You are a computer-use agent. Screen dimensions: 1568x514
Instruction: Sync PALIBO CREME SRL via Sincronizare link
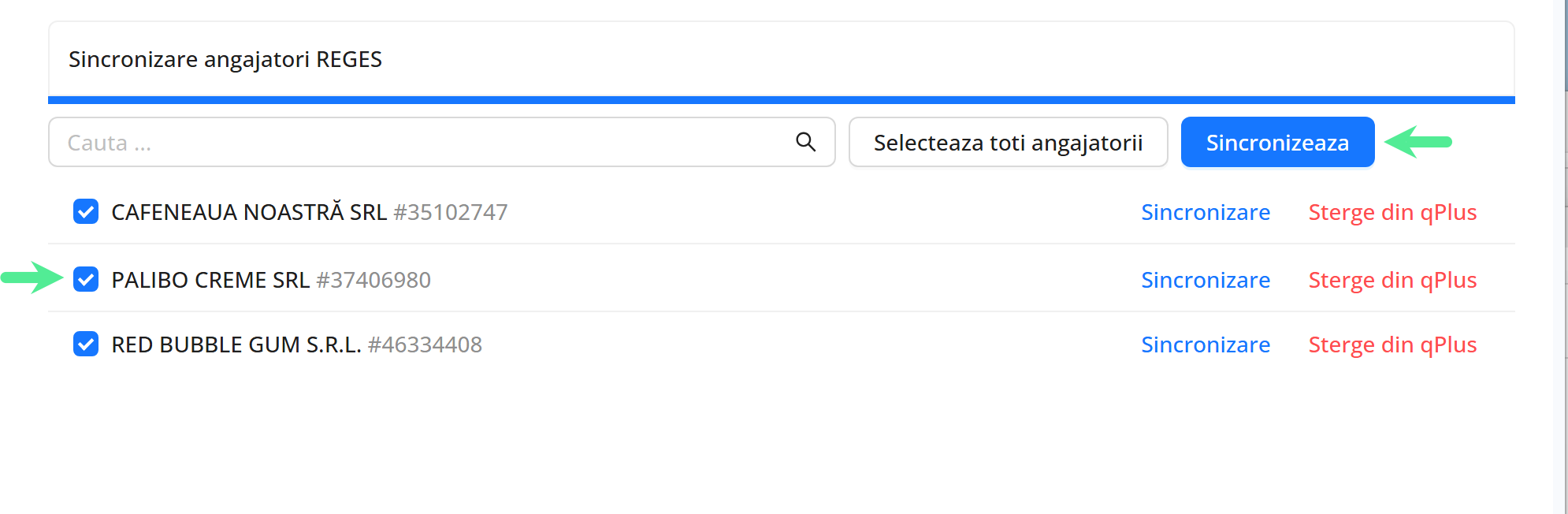(x=1206, y=280)
